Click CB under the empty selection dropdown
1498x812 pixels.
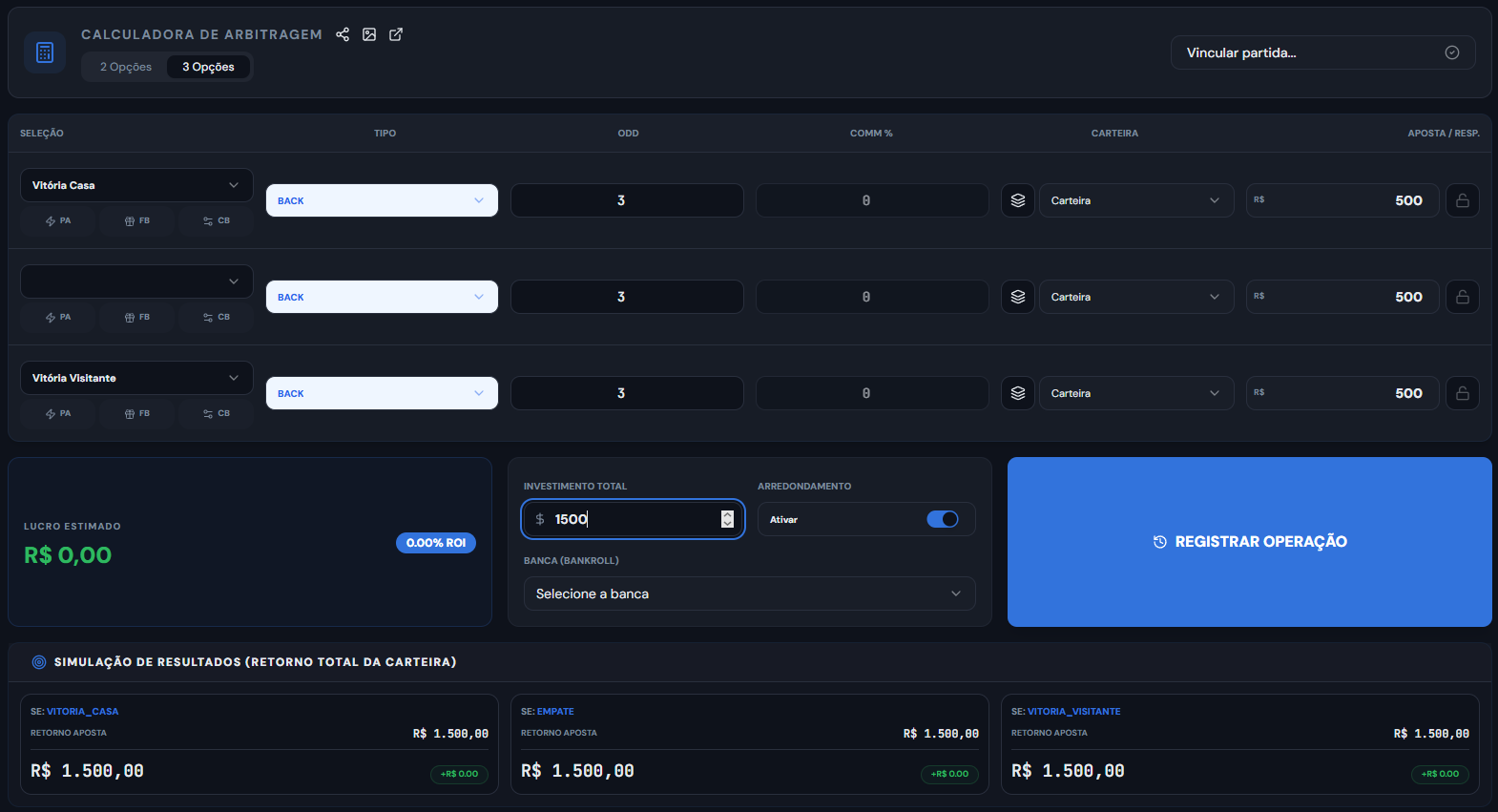coord(217,317)
